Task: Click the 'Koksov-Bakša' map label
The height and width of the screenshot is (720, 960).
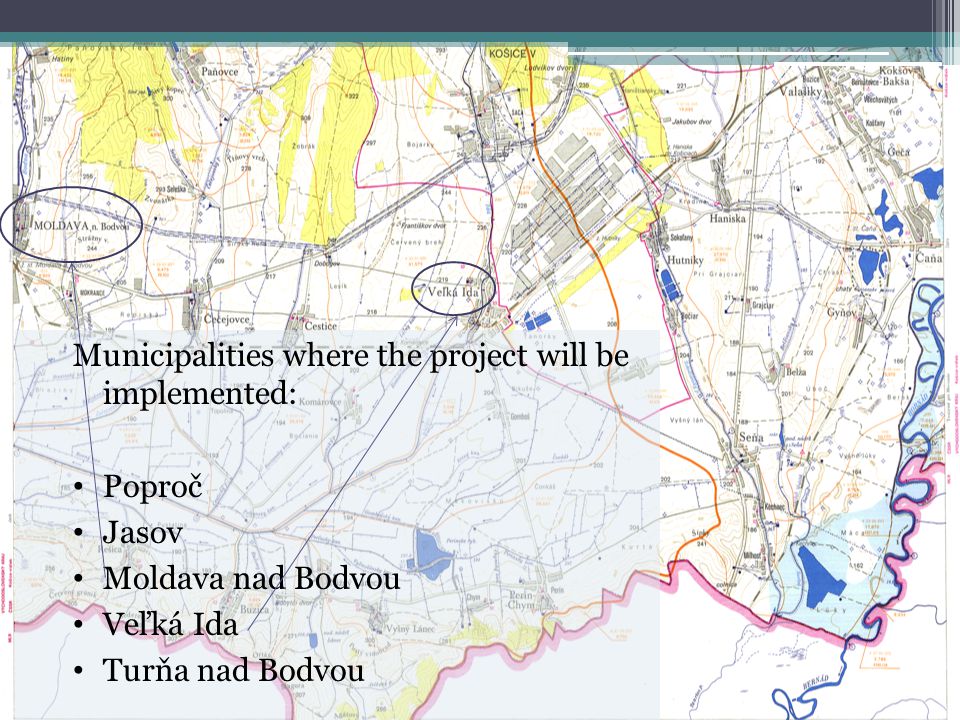Action: tap(895, 76)
